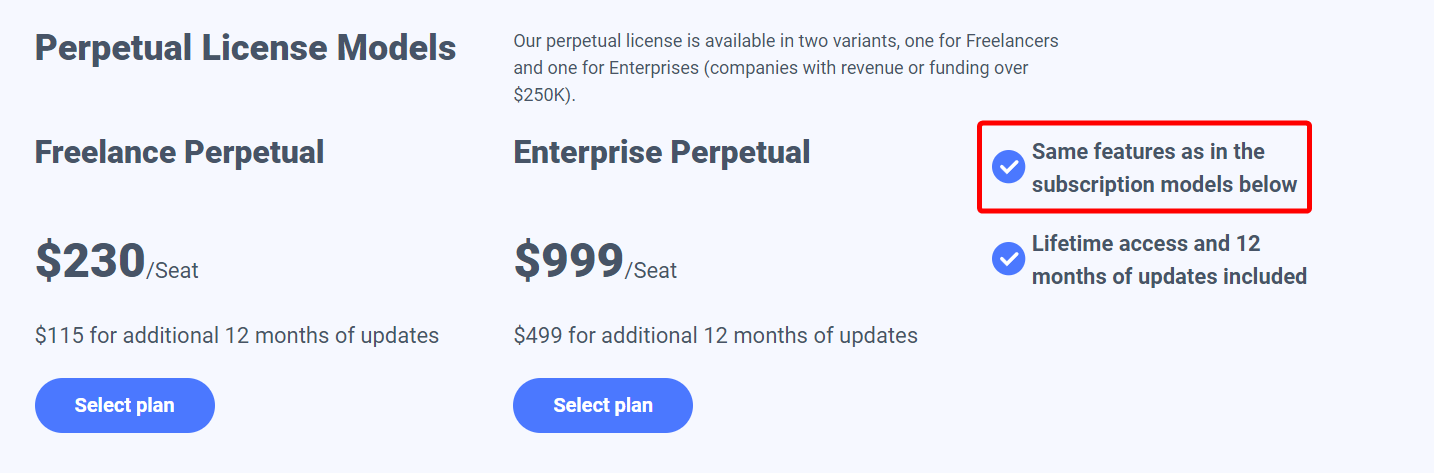The image size is (1434, 473).
Task: Click the Same features as subscription models text
Action: tap(1164, 168)
